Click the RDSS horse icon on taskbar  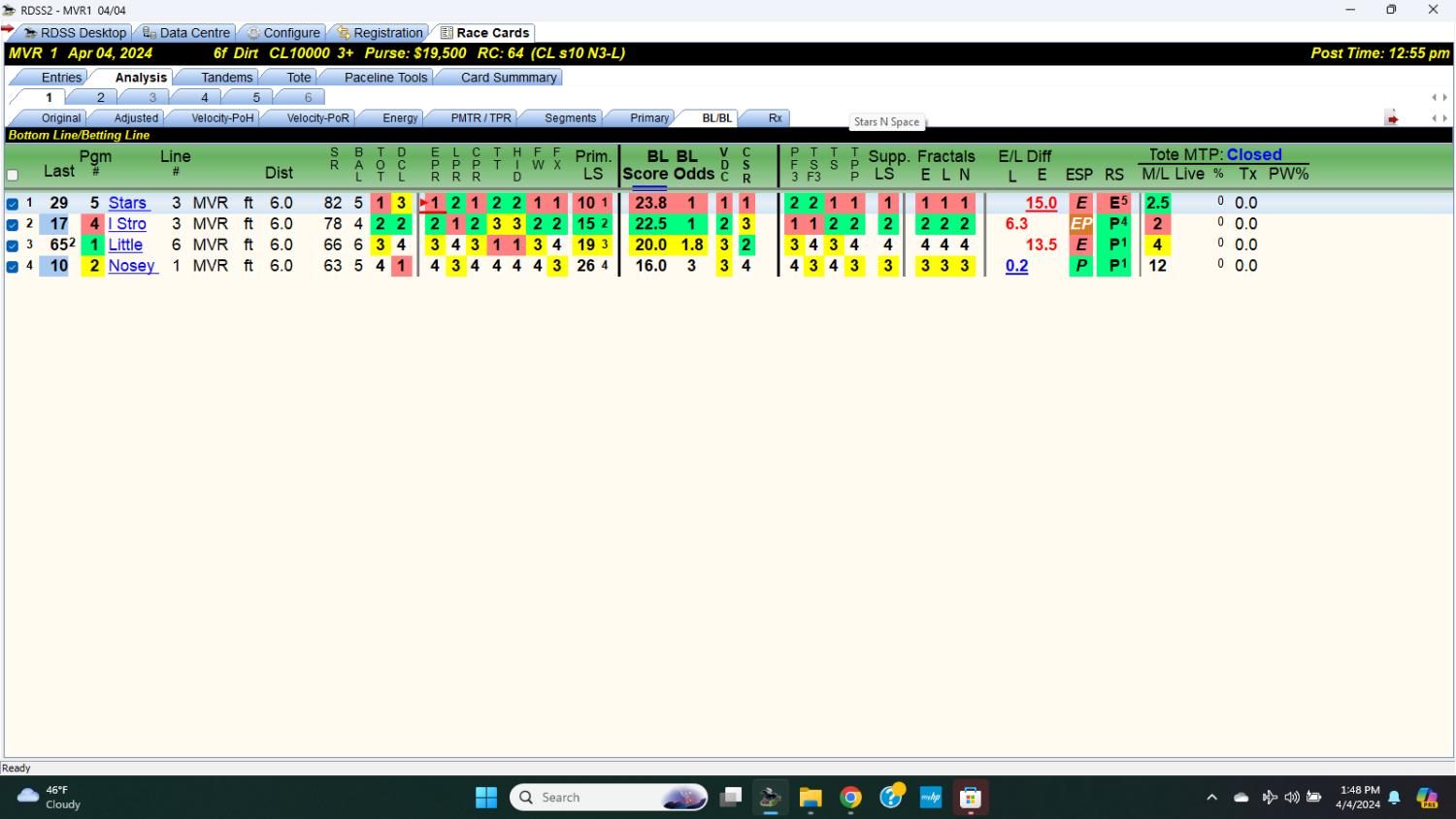[x=771, y=798]
